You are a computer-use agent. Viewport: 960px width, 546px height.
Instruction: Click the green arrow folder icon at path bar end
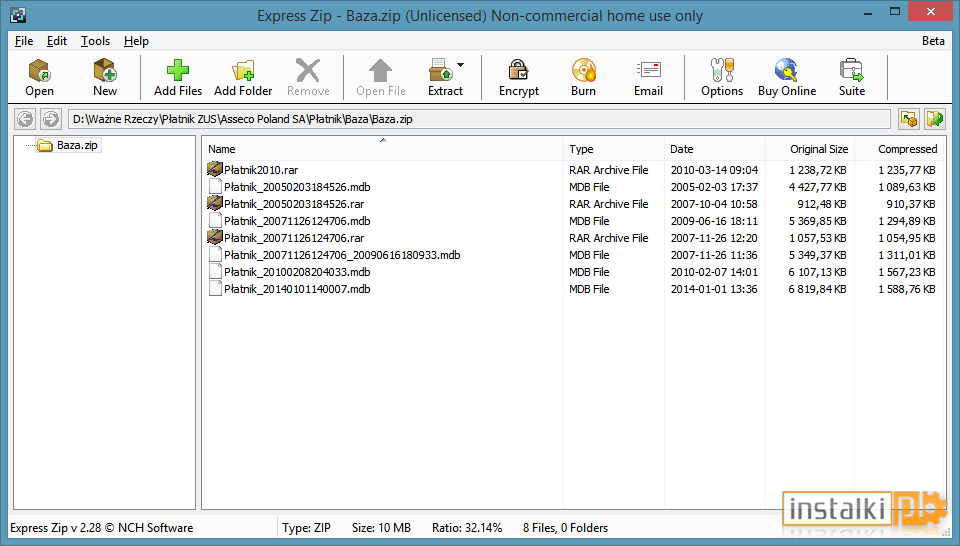(x=935, y=119)
